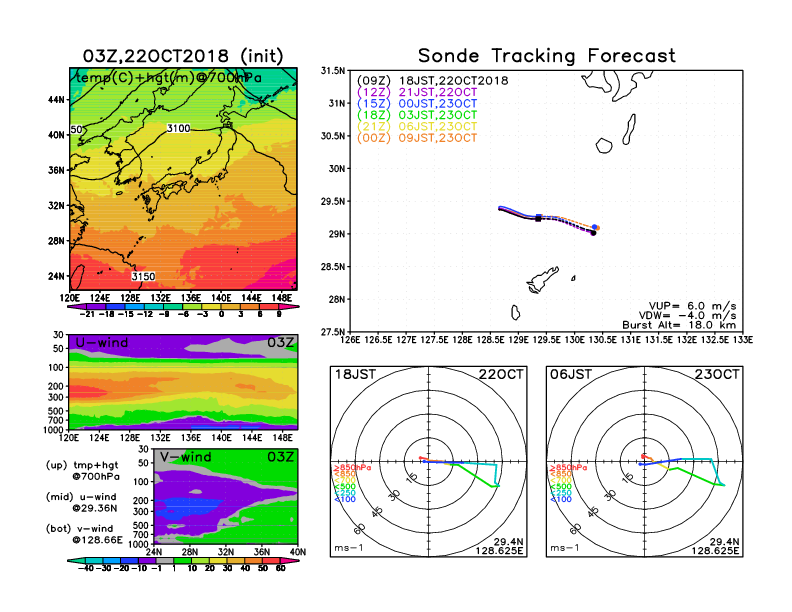Viewport: 792px width, 612px height.
Task: Click '<500' legend in 06JST hodograph
Action: (561, 486)
